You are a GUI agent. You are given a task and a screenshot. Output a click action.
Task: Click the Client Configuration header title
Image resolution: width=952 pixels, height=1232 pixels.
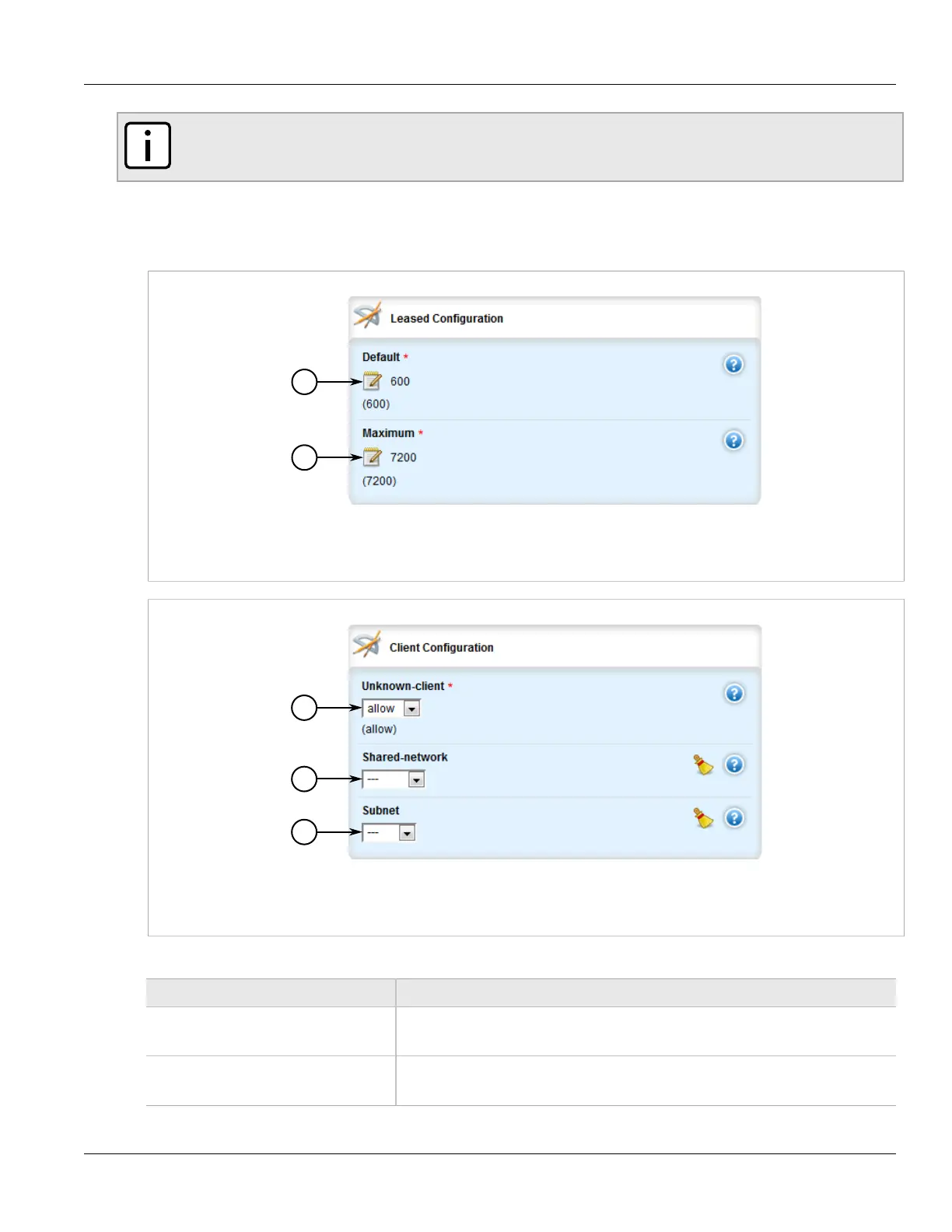[x=441, y=648]
